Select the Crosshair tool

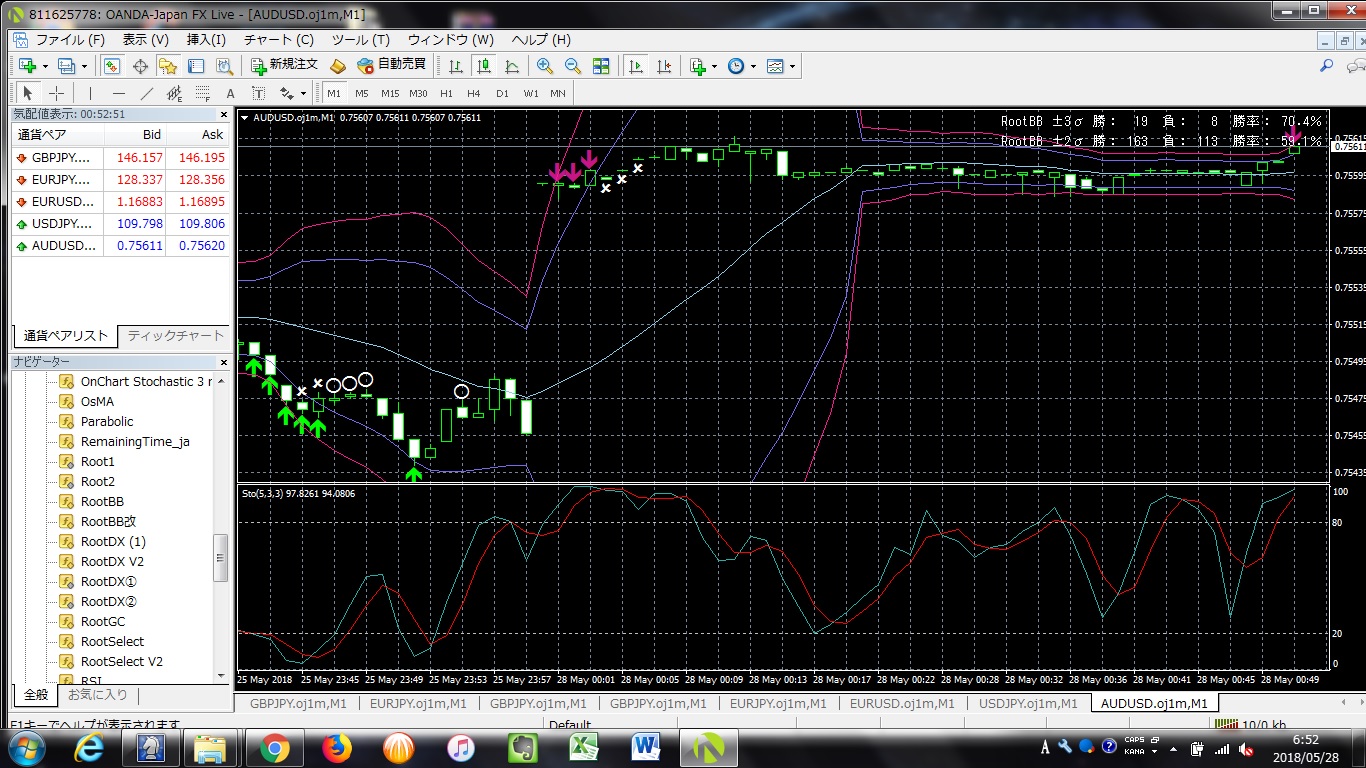pos(56,93)
